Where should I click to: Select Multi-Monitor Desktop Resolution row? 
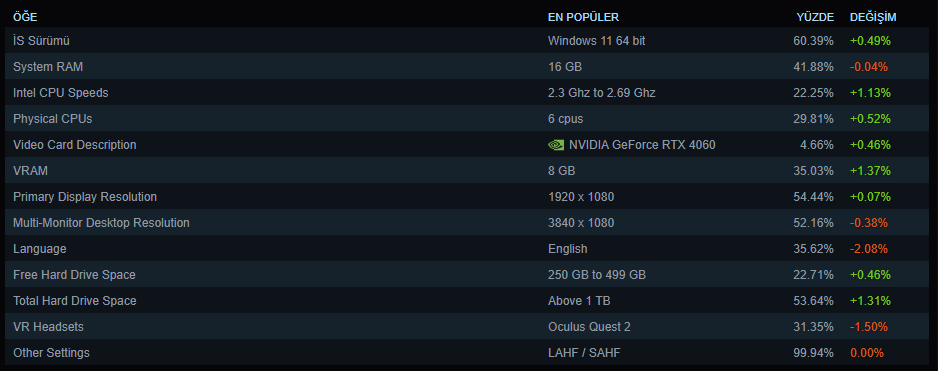(468, 223)
